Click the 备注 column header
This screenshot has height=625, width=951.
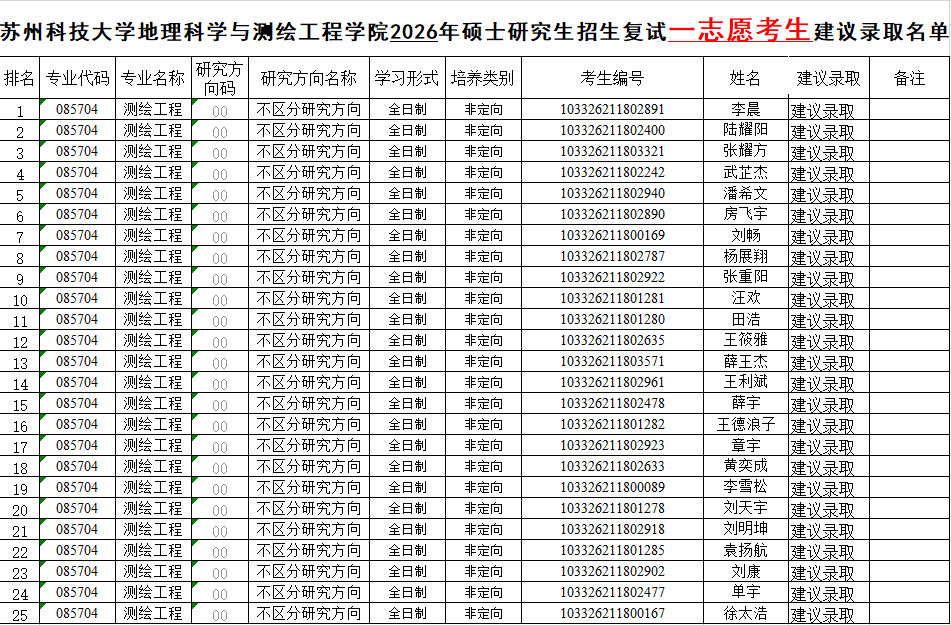pos(909,78)
